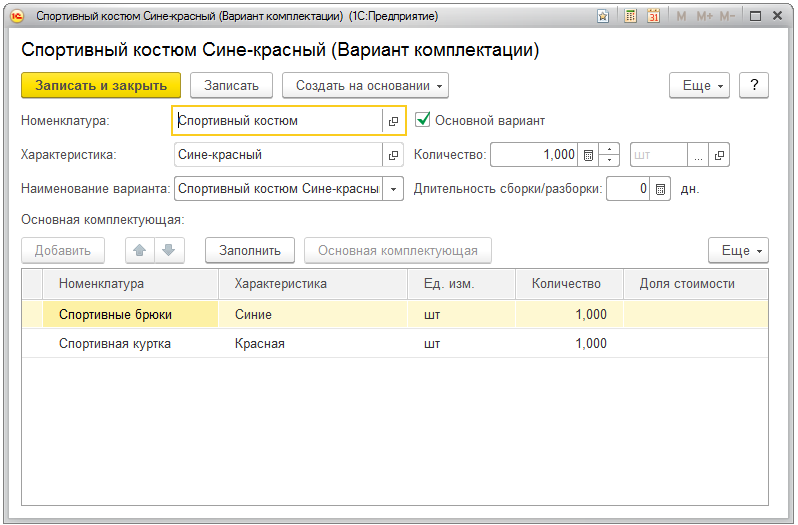Click the Синие characteristic cell
Screen dimensions: 798x525
coord(313,314)
